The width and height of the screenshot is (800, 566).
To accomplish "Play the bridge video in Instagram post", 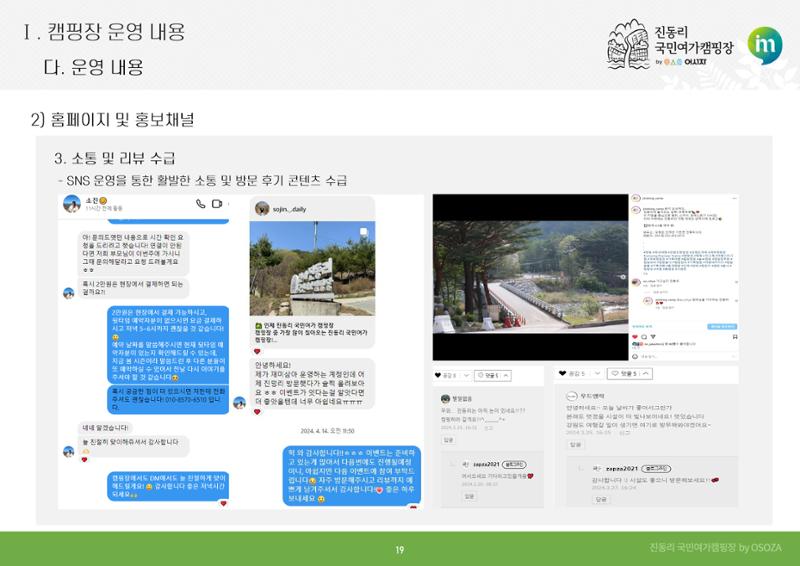I will click(x=531, y=277).
